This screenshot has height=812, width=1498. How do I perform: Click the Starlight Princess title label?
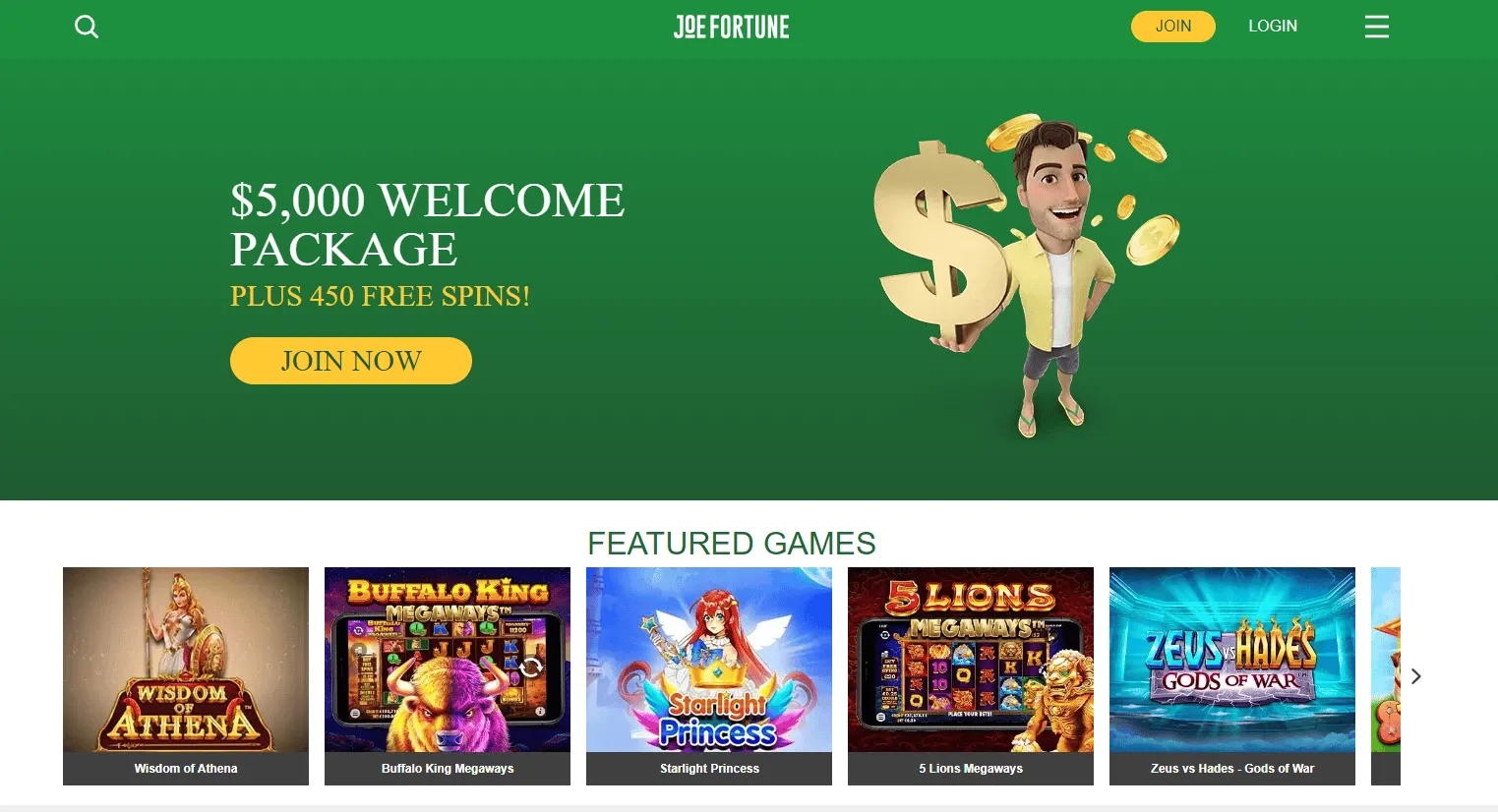(x=709, y=769)
